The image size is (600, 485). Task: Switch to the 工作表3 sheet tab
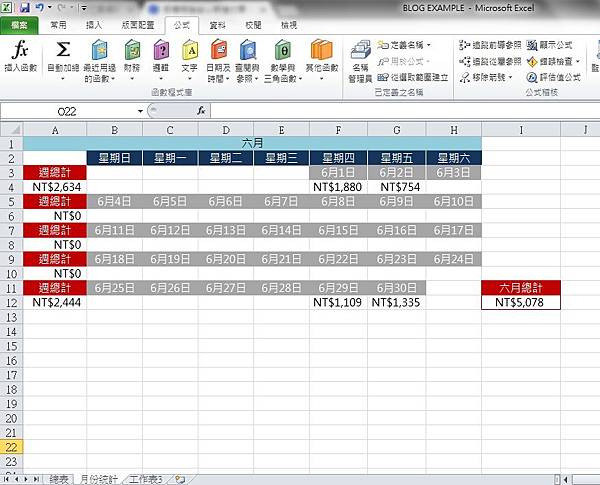pos(146,479)
